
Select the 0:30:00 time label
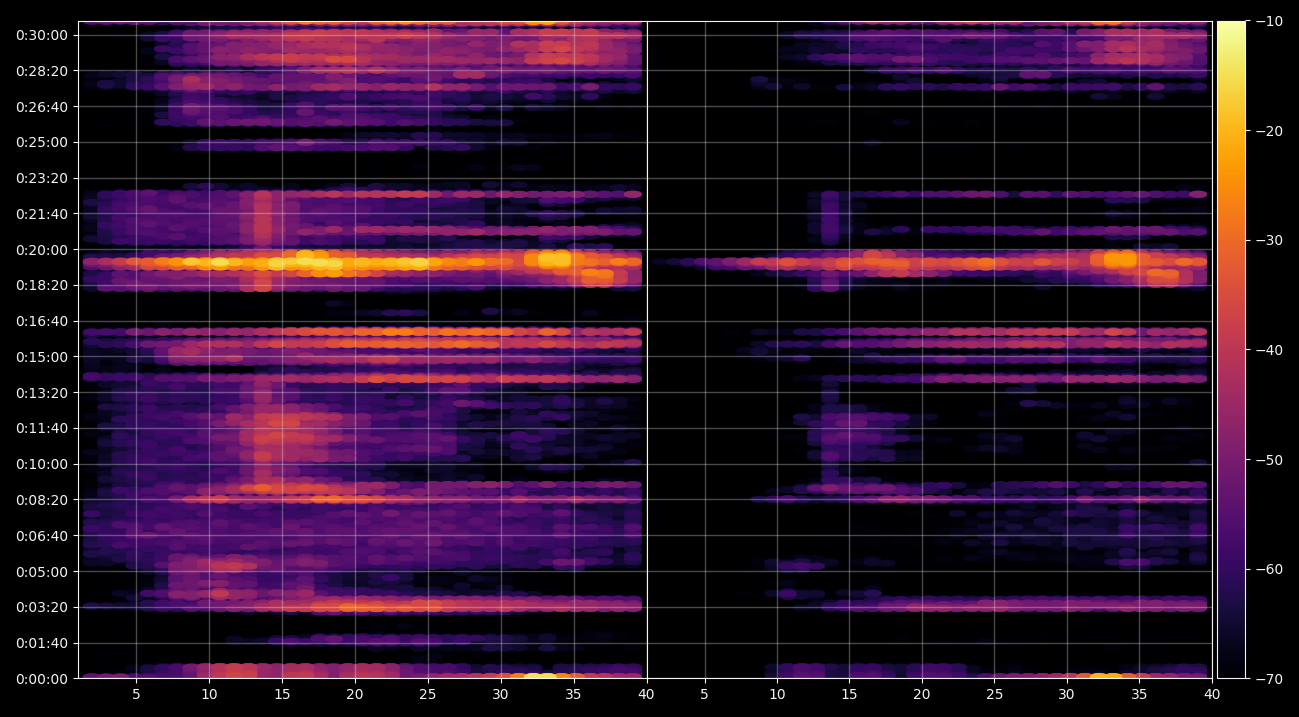pos(41,35)
